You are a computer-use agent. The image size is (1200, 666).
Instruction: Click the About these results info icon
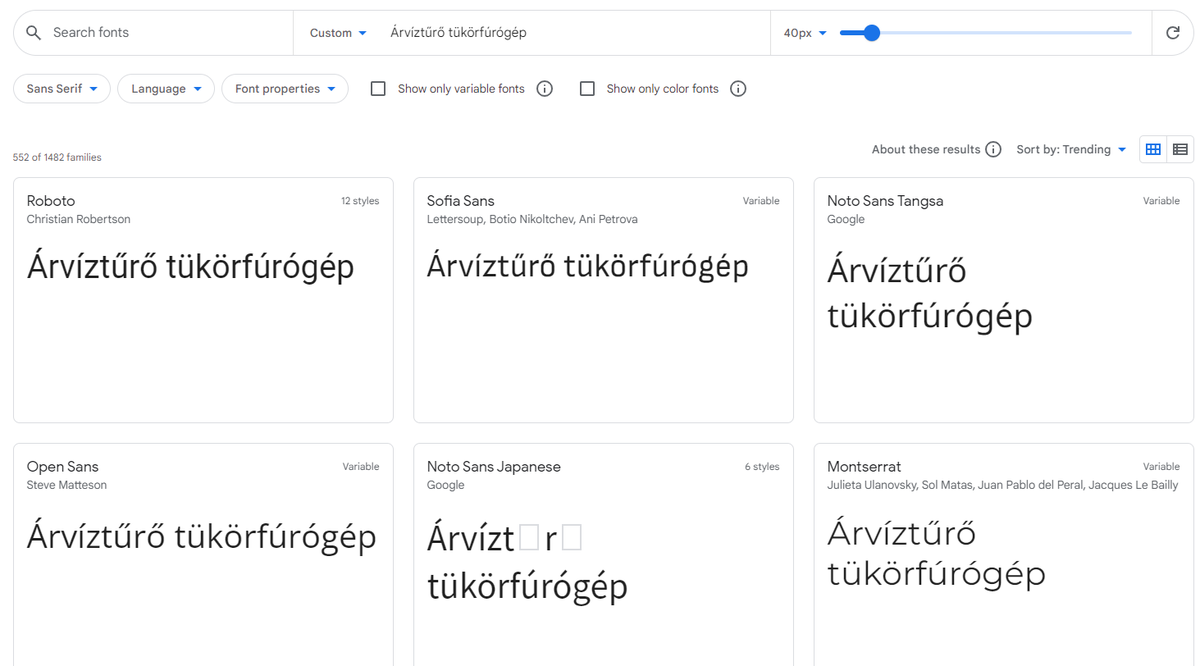tap(993, 148)
